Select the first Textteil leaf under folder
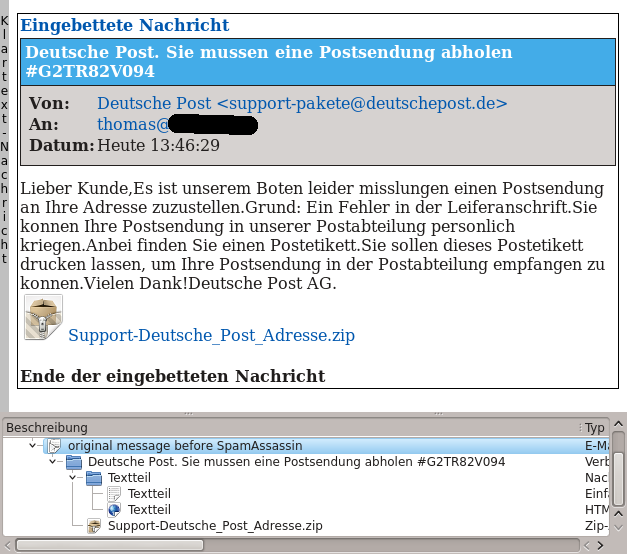627x554 pixels. tap(149, 494)
